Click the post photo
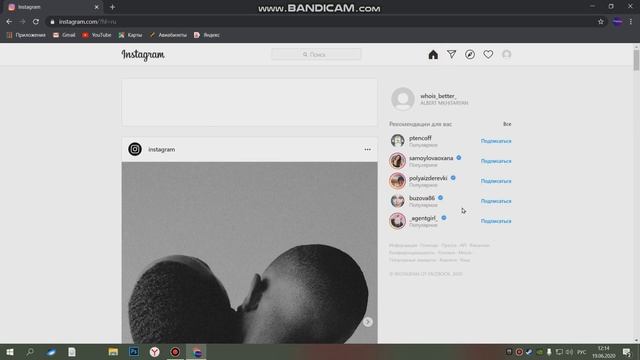640x360 pixels. [x=249, y=253]
